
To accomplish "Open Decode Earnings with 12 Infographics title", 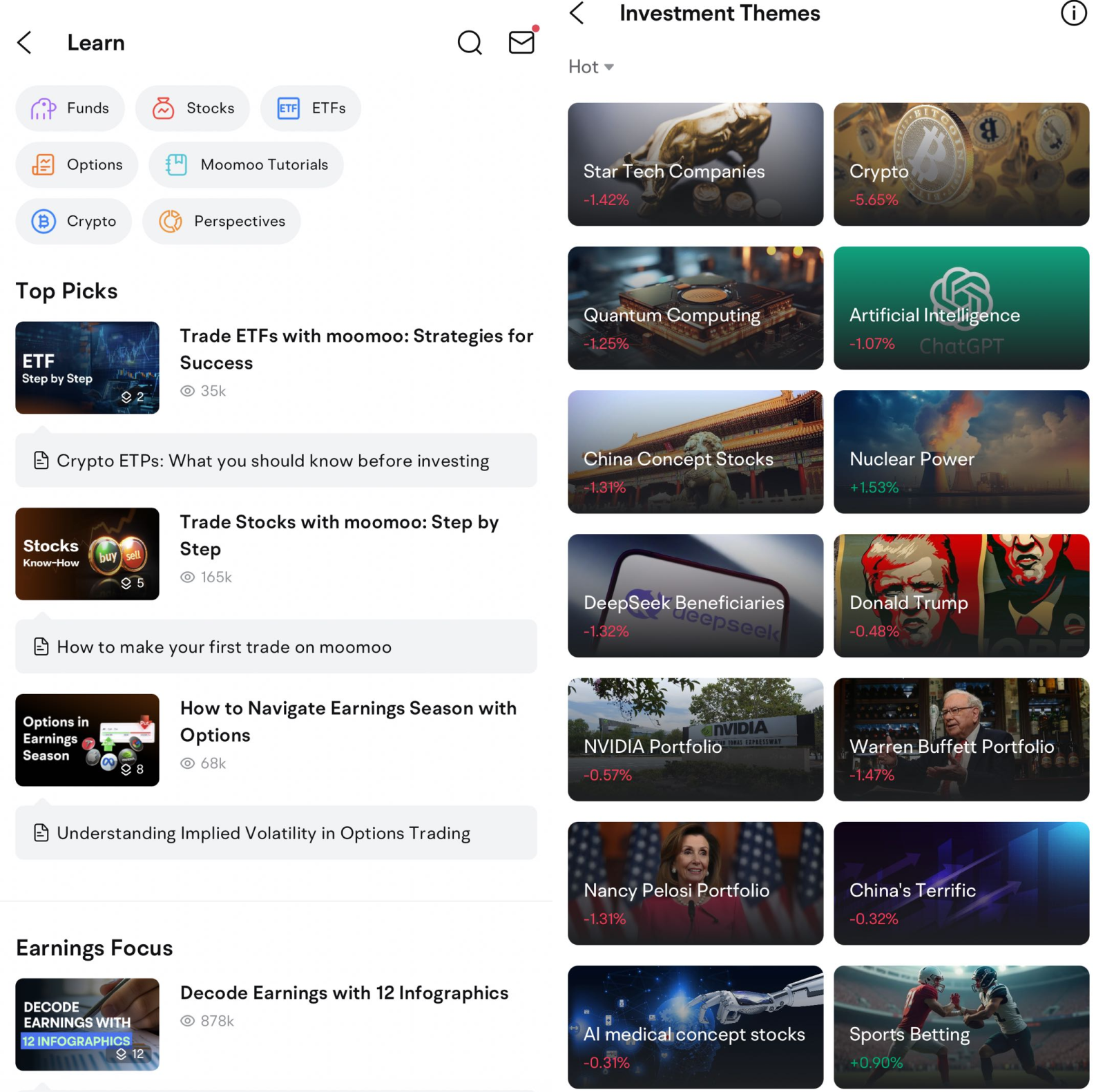I will [344, 993].
